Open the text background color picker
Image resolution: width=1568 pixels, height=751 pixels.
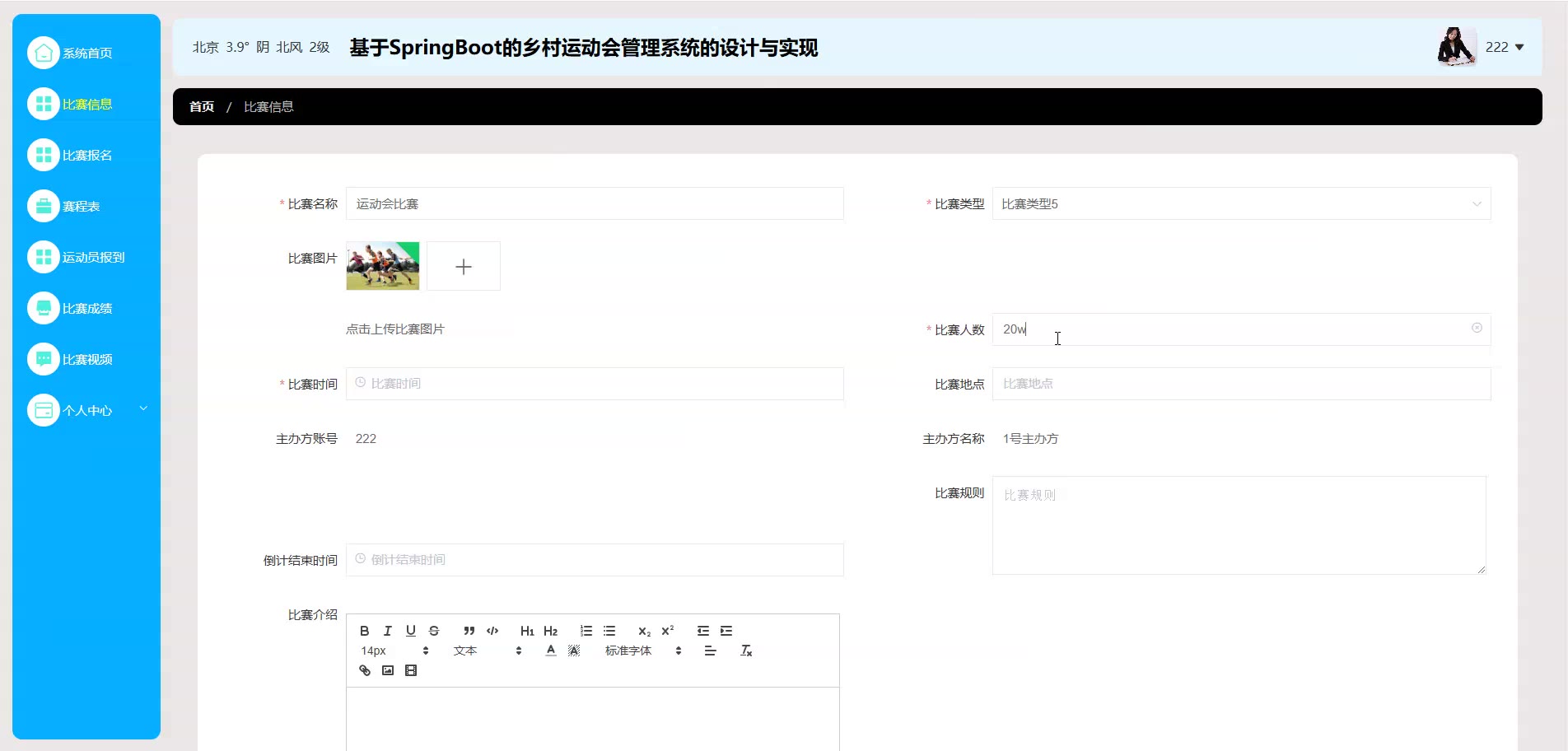coord(574,651)
